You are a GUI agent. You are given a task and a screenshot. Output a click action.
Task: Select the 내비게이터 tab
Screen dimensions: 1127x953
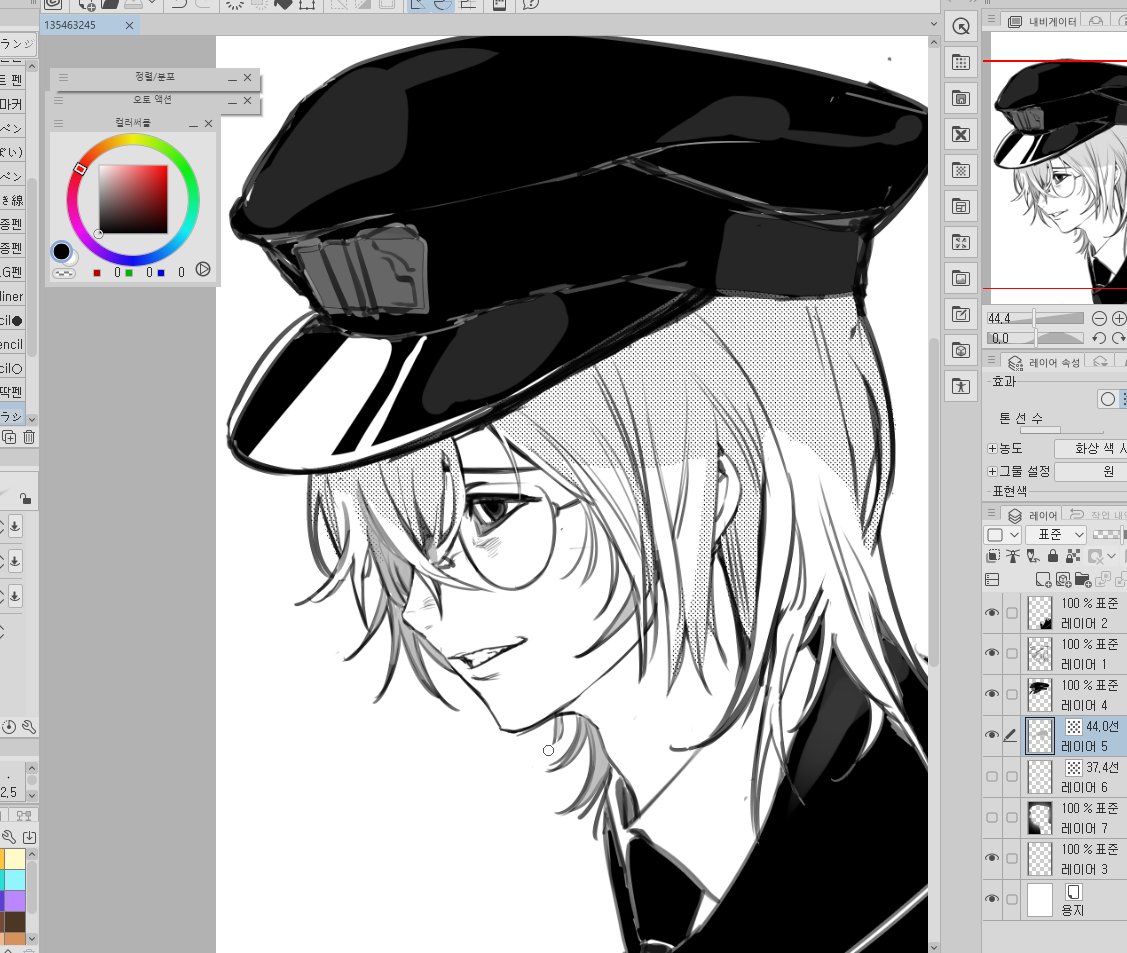coord(1043,22)
